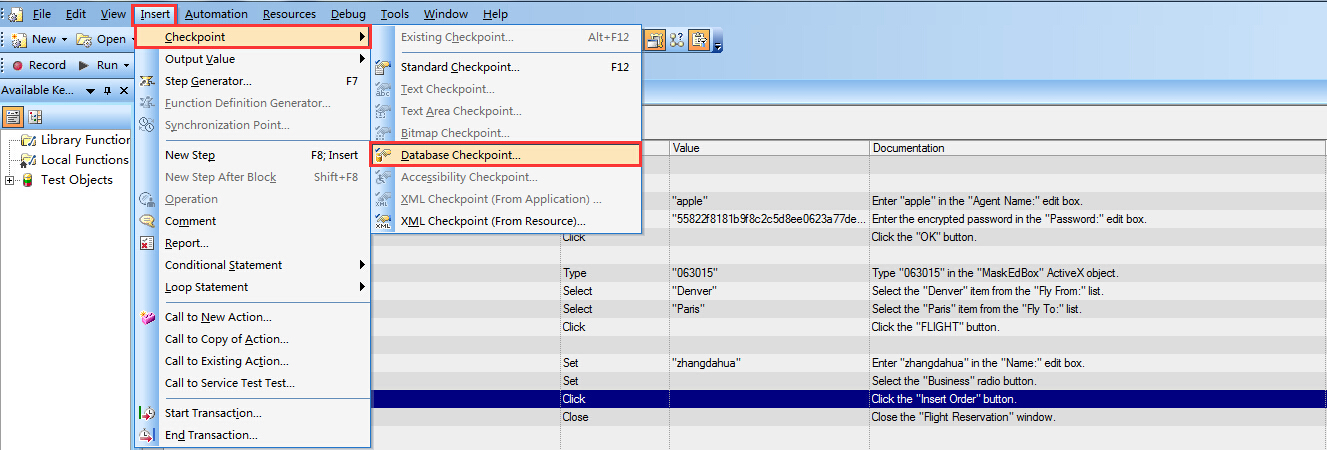Open the View menu
The image size is (1327, 450).
tap(113, 14)
